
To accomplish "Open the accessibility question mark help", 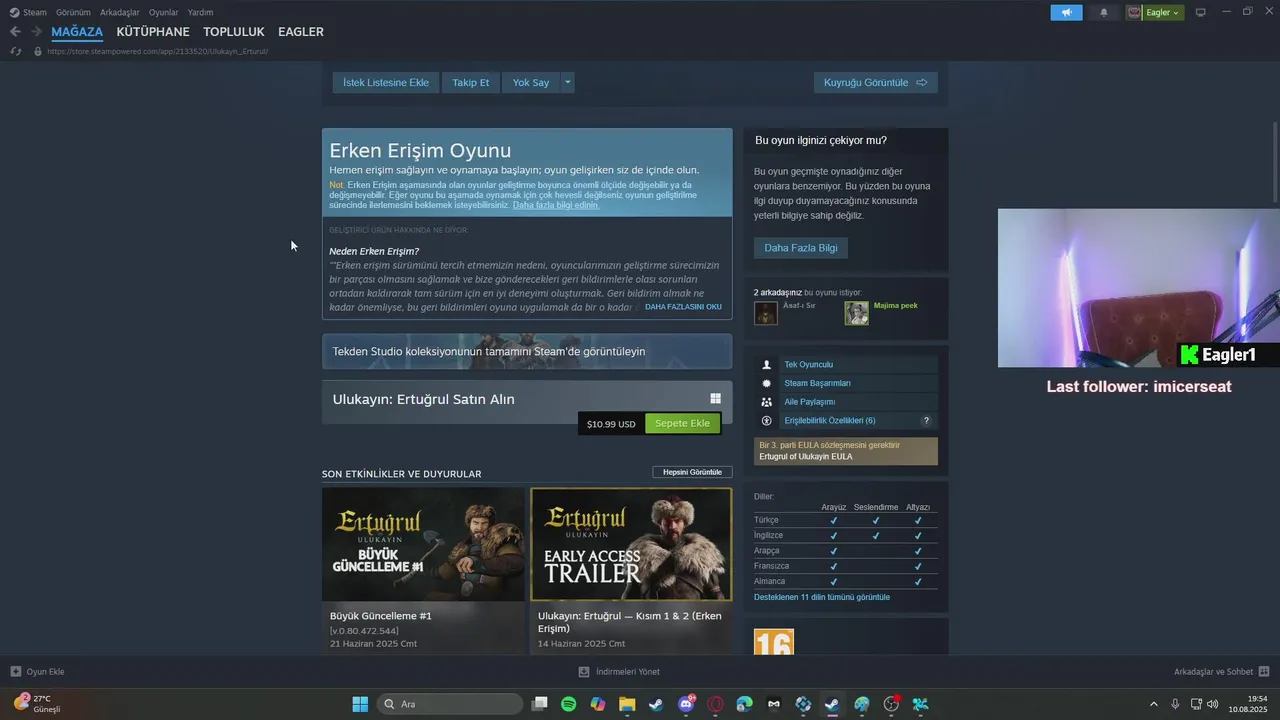I will [926, 421].
